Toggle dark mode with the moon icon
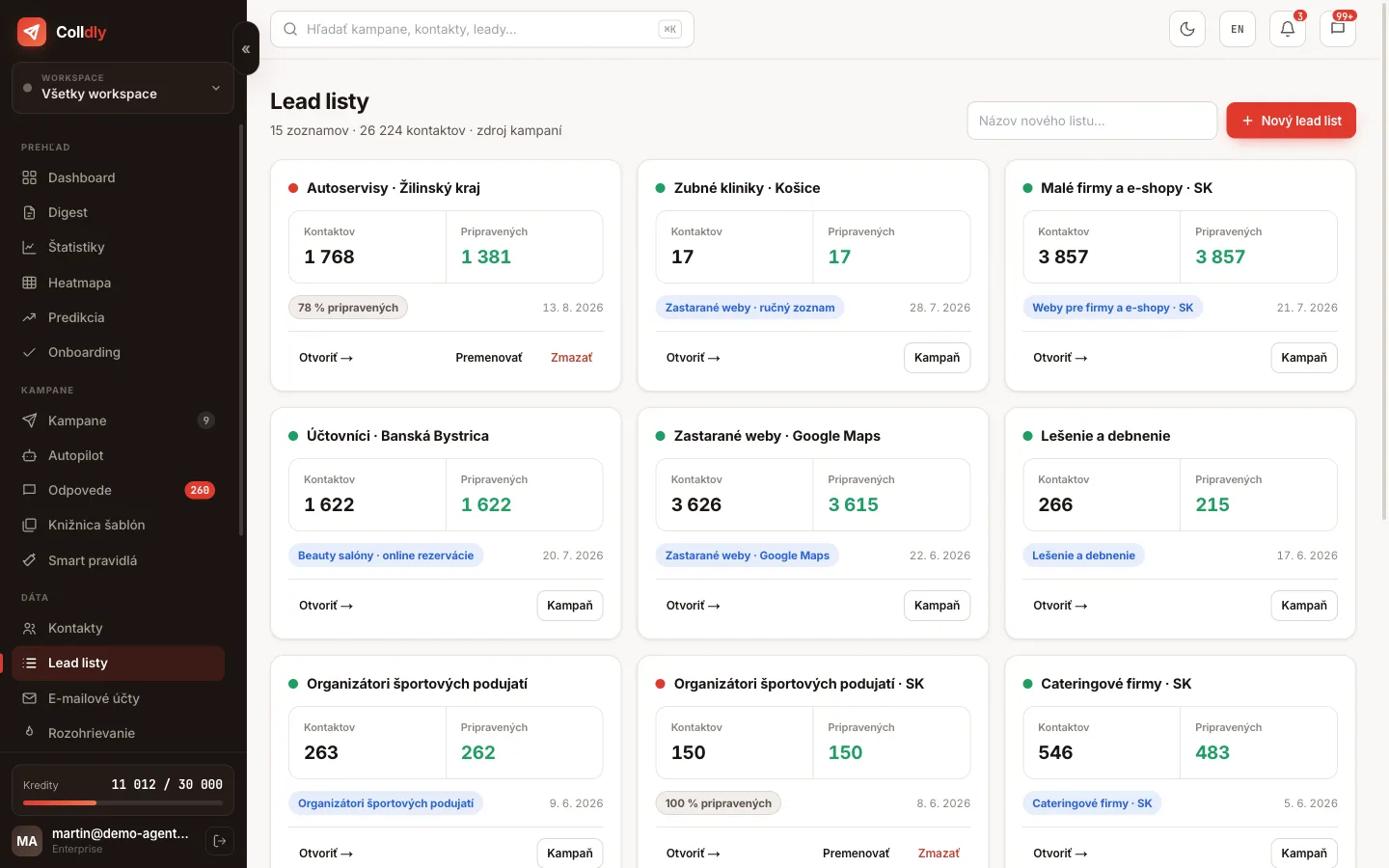Viewport: 1389px width, 868px height. pos(1187,29)
